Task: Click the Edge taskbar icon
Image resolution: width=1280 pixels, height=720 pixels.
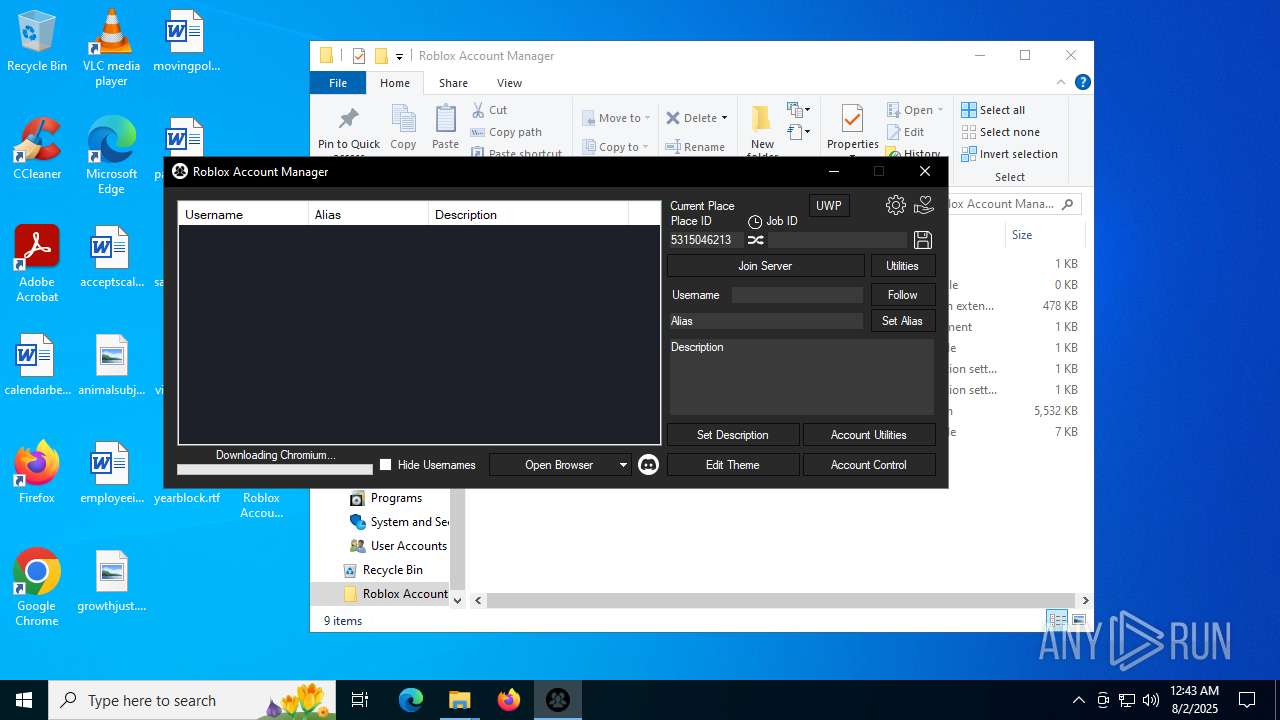Action: click(411, 700)
